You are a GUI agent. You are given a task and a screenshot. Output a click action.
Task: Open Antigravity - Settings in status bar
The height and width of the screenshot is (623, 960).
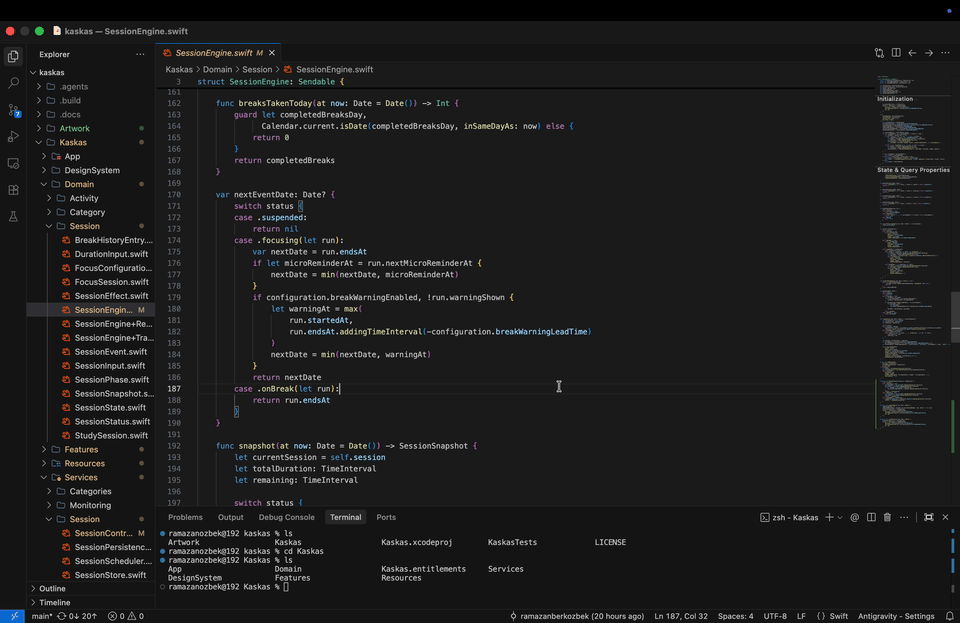click(x=896, y=616)
